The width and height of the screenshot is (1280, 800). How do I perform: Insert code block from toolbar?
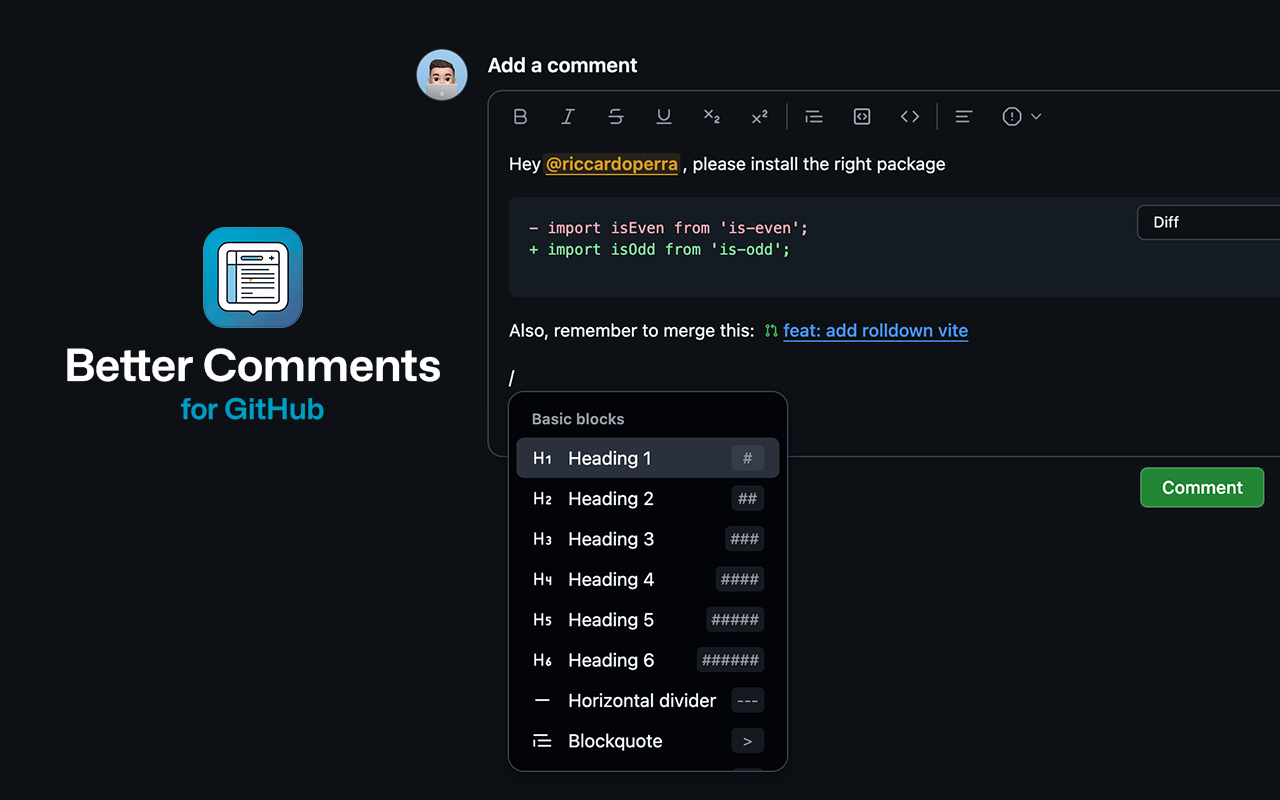862,117
